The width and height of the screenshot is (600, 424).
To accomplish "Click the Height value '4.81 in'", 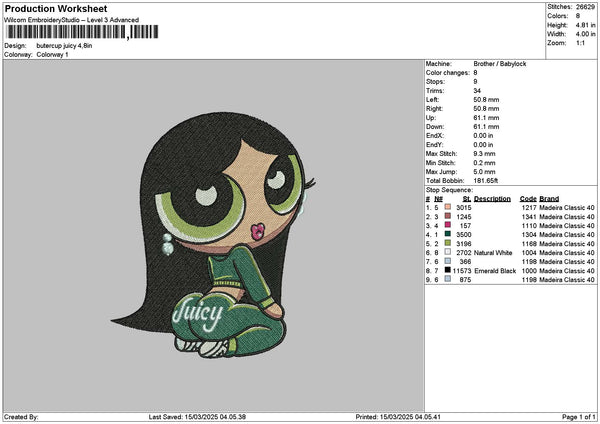I will [x=585, y=25].
